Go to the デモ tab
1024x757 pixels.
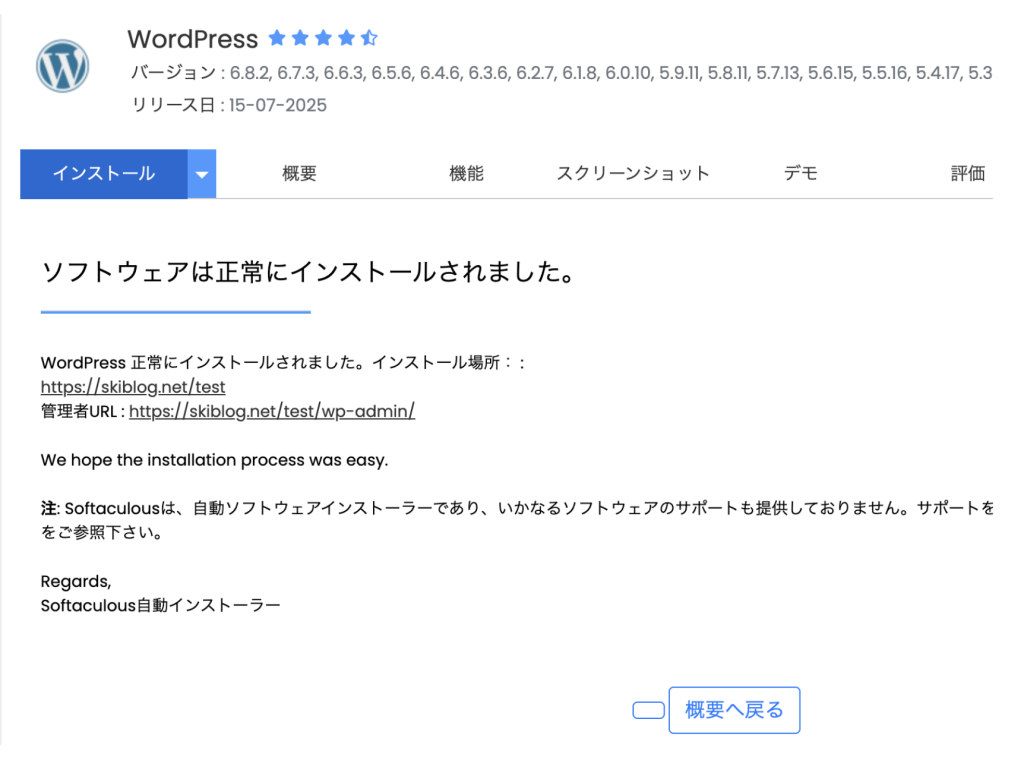(x=800, y=174)
